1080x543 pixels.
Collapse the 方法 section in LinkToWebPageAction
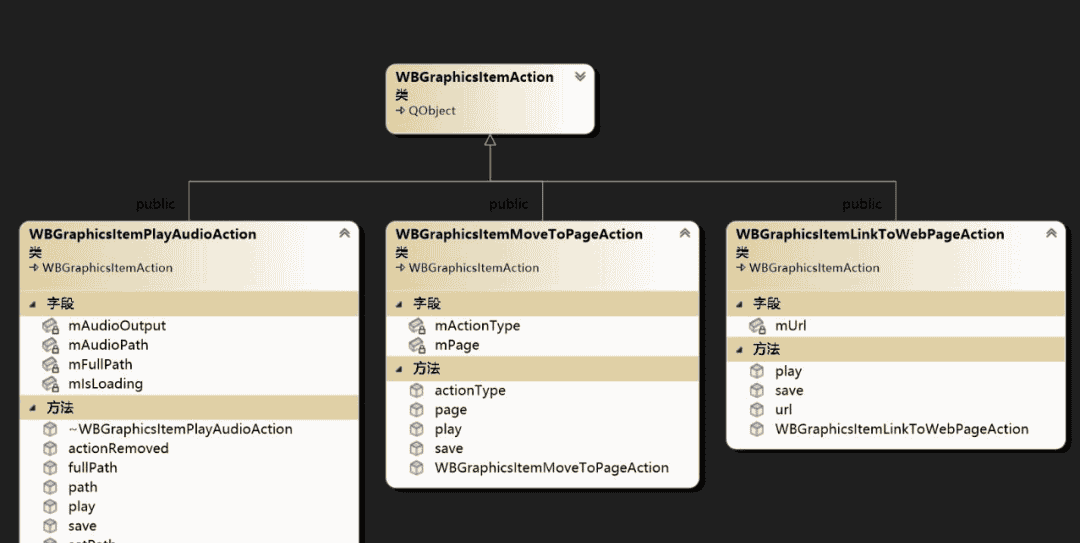pos(740,350)
